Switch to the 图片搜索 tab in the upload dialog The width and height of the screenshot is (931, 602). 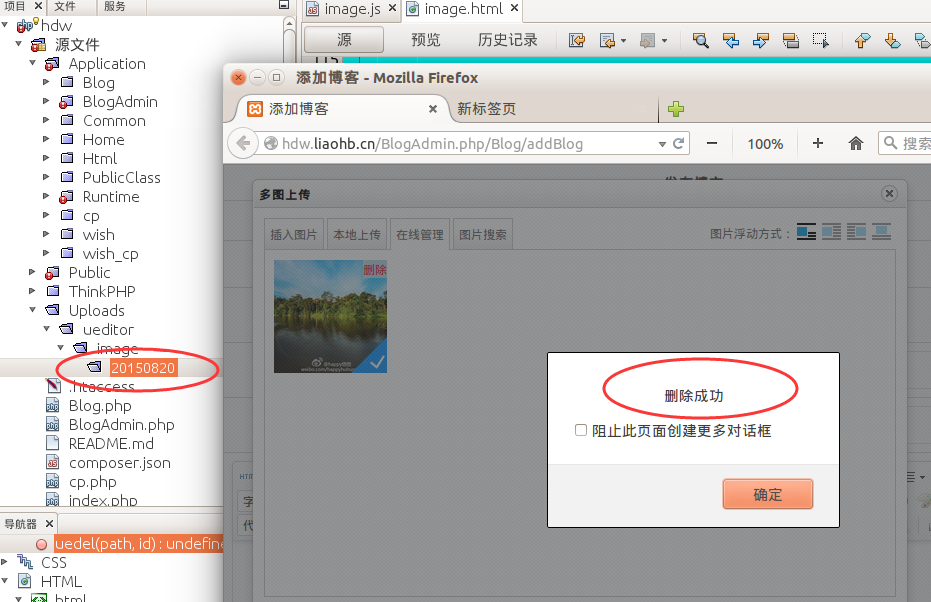click(x=482, y=233)
